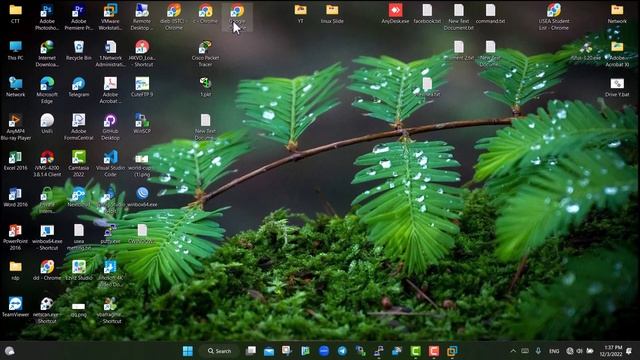Open the Windows Start menu

pos(188,351)
